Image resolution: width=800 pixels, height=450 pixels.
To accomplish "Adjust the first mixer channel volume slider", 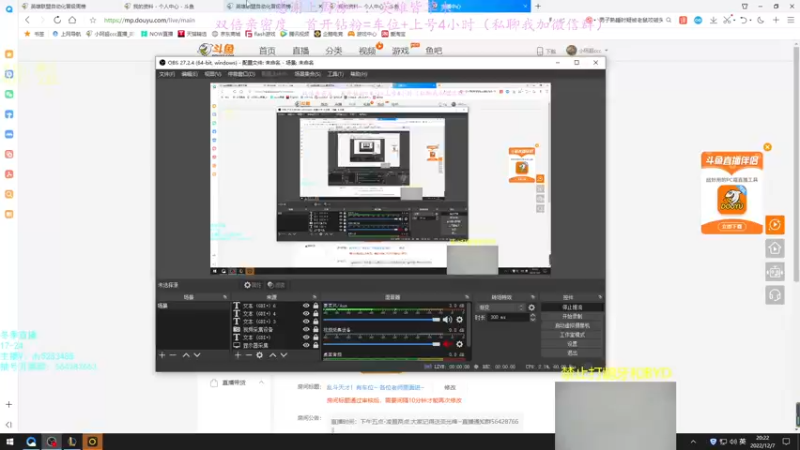I will 382,319.
